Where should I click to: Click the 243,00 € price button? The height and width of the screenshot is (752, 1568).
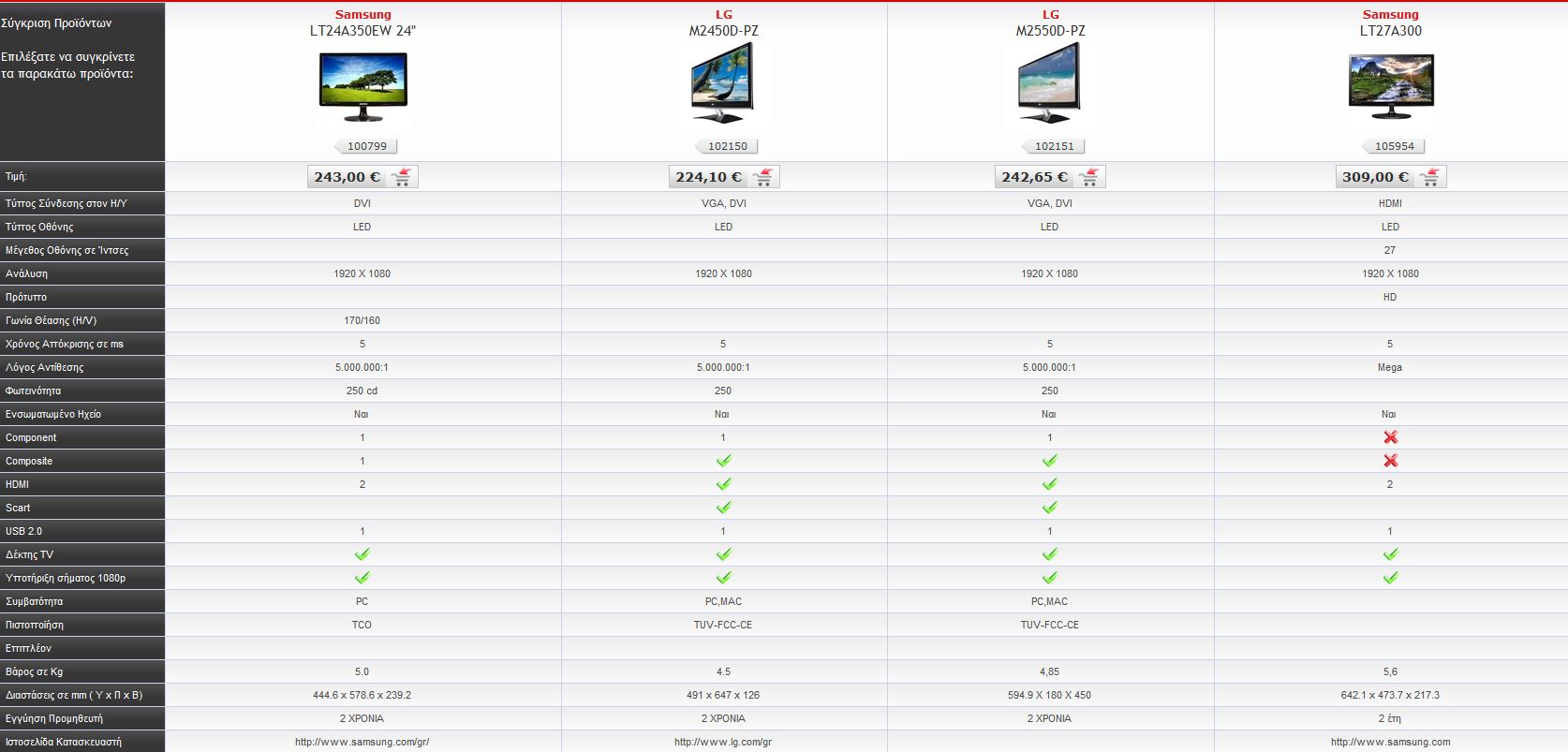tap(362, 177)
